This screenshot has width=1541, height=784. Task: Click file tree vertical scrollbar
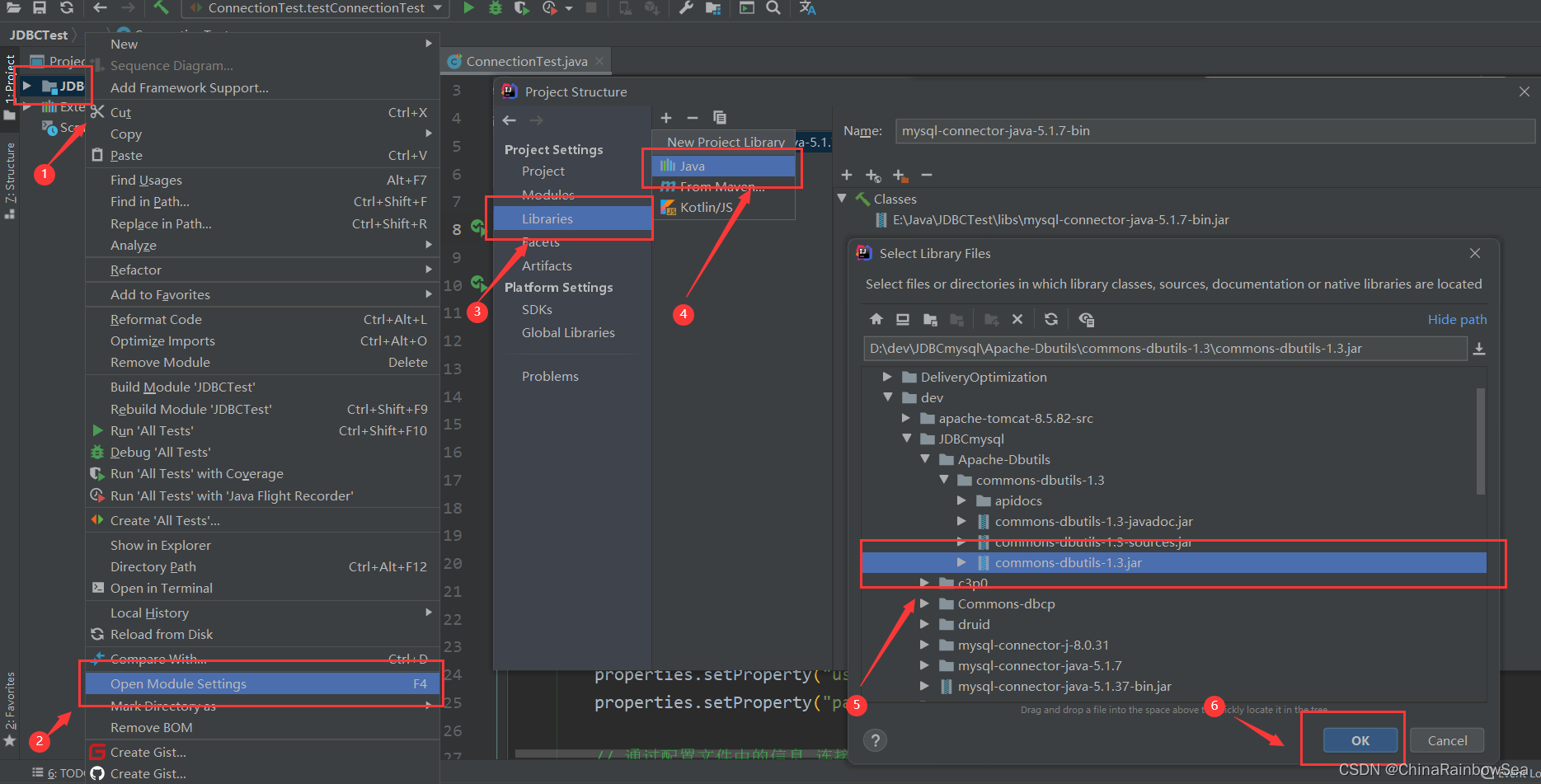(1481, 441)
